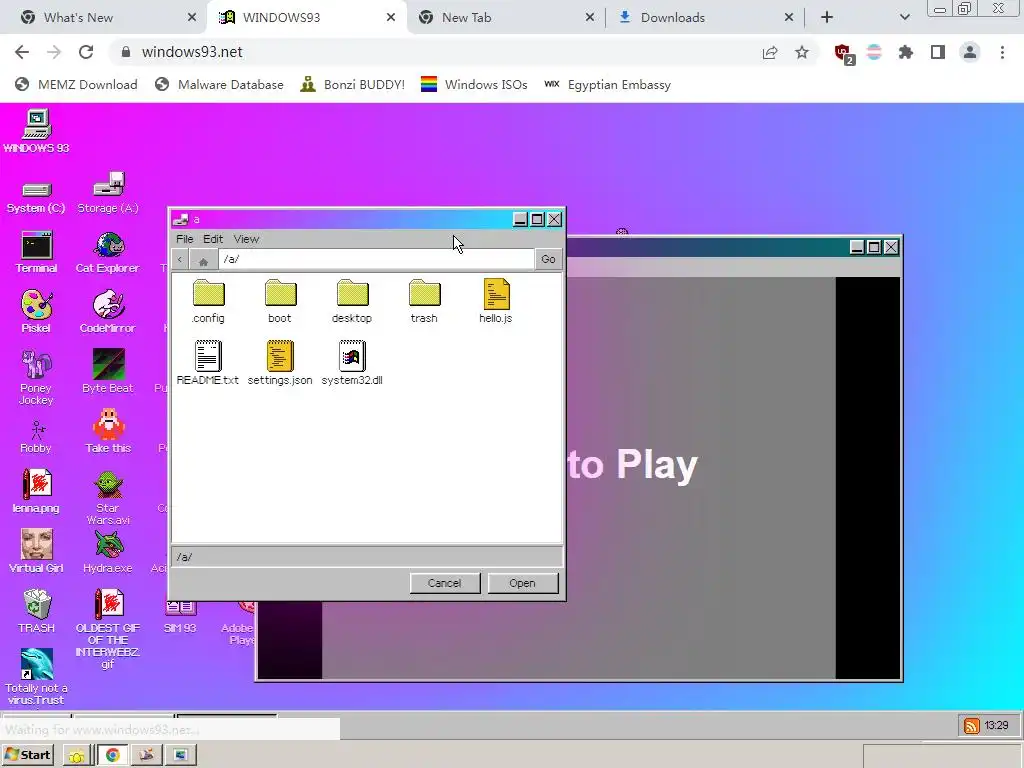The width and height of the screenshot is (1024, 768).
Task: Switch to the Downloads browser tab
Action: coord(705,18)
